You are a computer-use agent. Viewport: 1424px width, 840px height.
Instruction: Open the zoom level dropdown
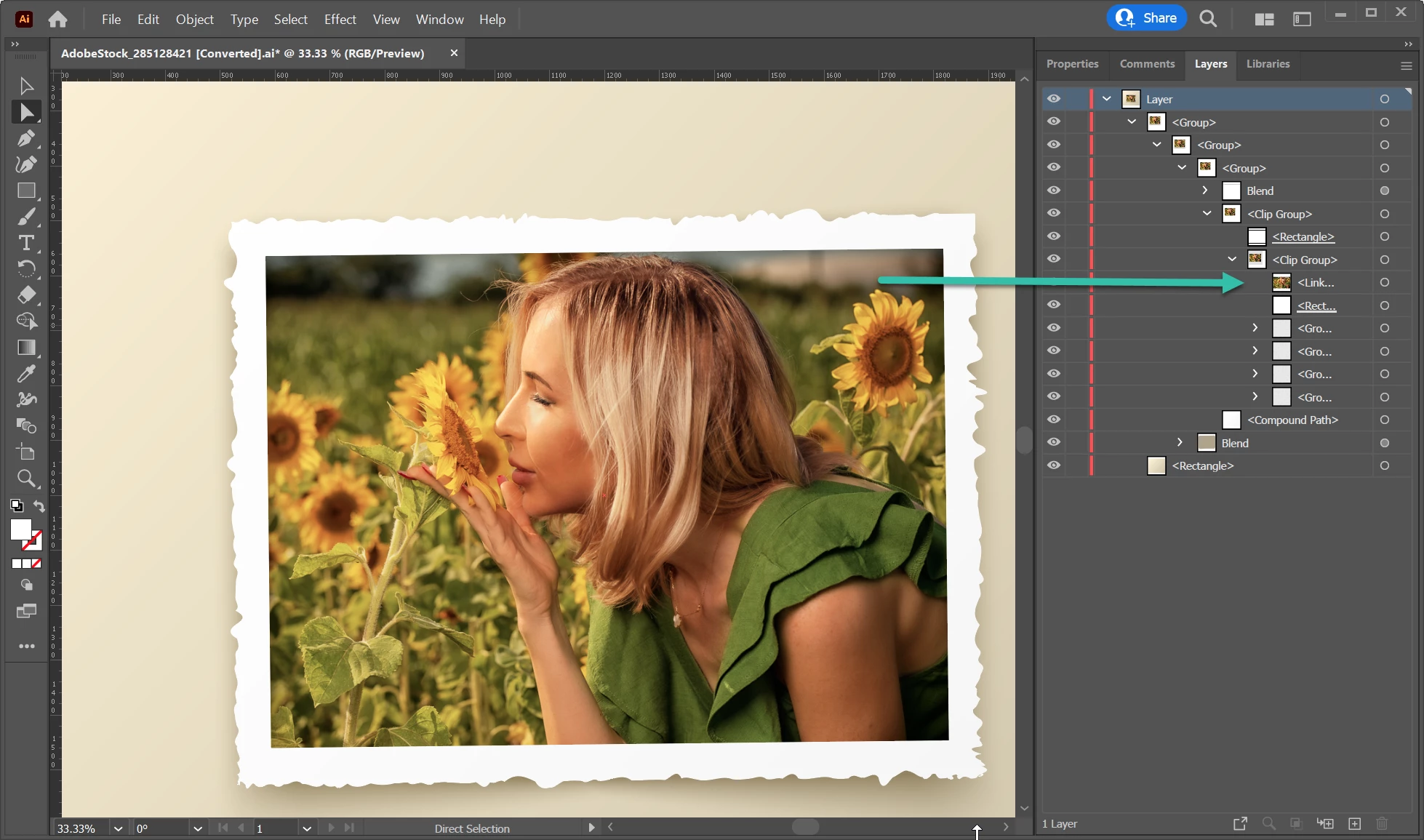pos(118,828)
